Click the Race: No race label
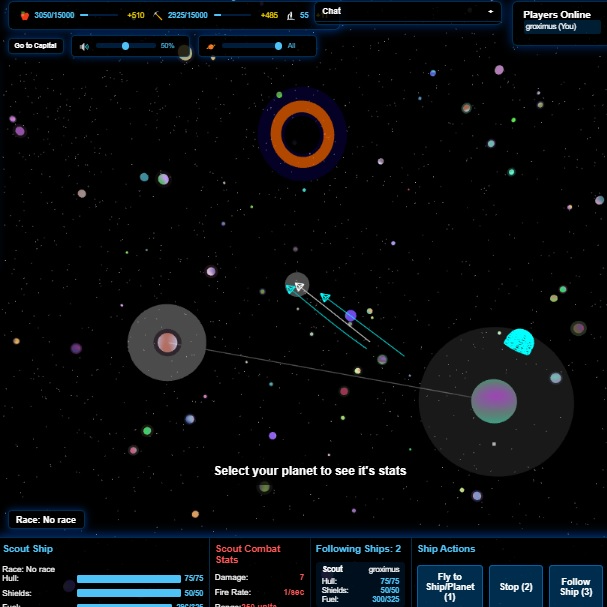This screenshot has width=607, height=607. [x=46, y=520]
